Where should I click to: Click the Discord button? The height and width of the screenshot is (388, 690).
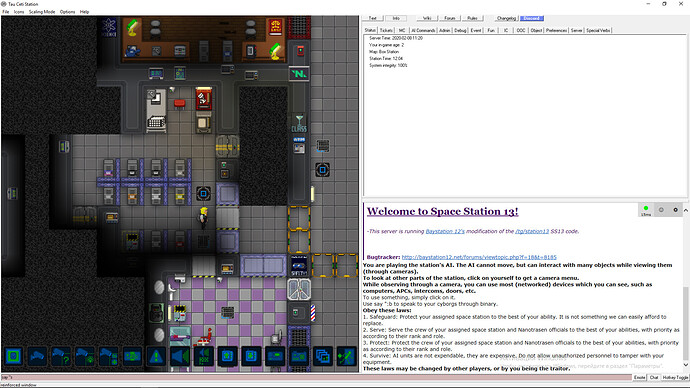[532, 18]
